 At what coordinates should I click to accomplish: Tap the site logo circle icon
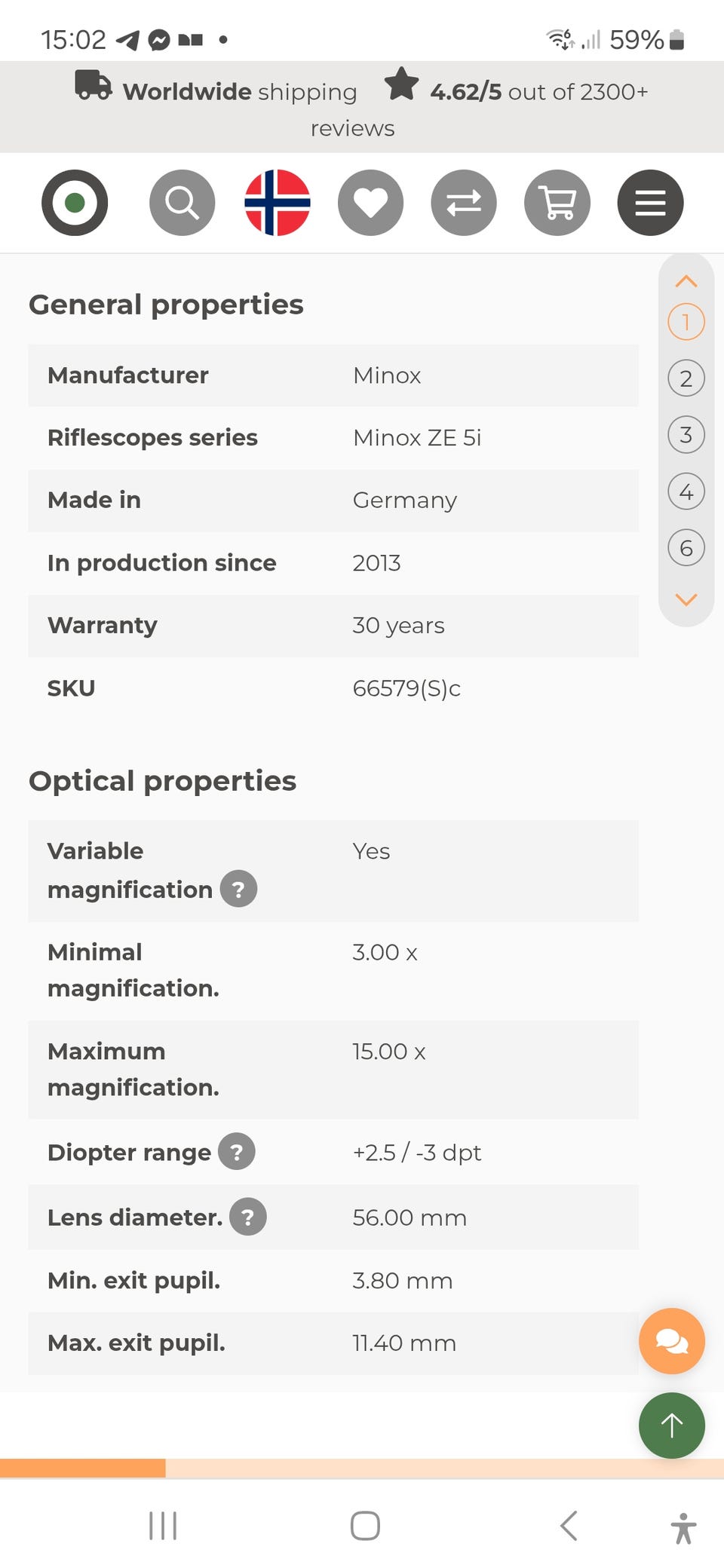[75, 203]
